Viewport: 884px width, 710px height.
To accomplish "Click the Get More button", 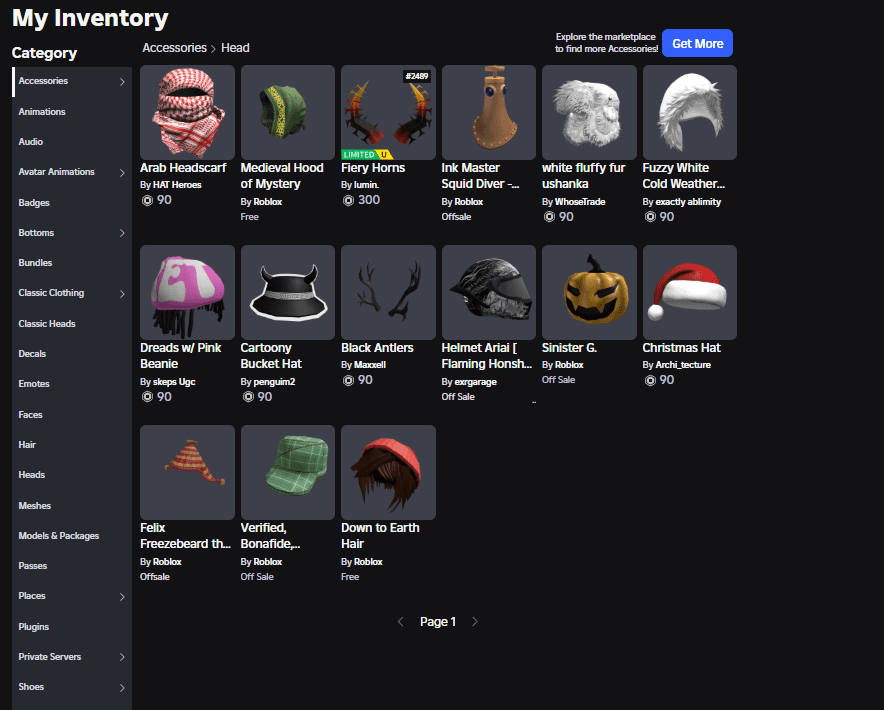I will (697, 43).
